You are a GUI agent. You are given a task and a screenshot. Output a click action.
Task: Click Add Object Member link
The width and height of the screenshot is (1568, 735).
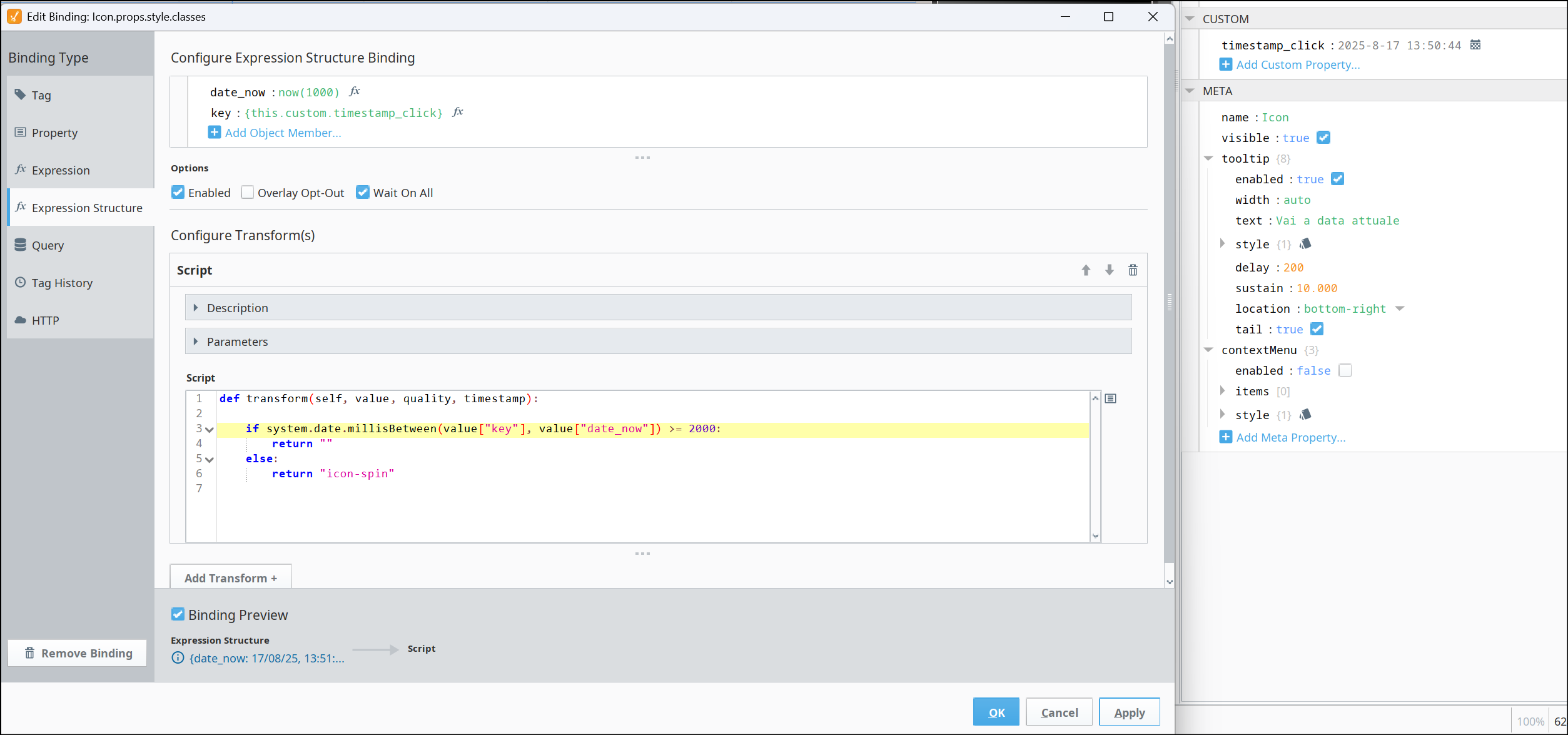pos(282,133)
